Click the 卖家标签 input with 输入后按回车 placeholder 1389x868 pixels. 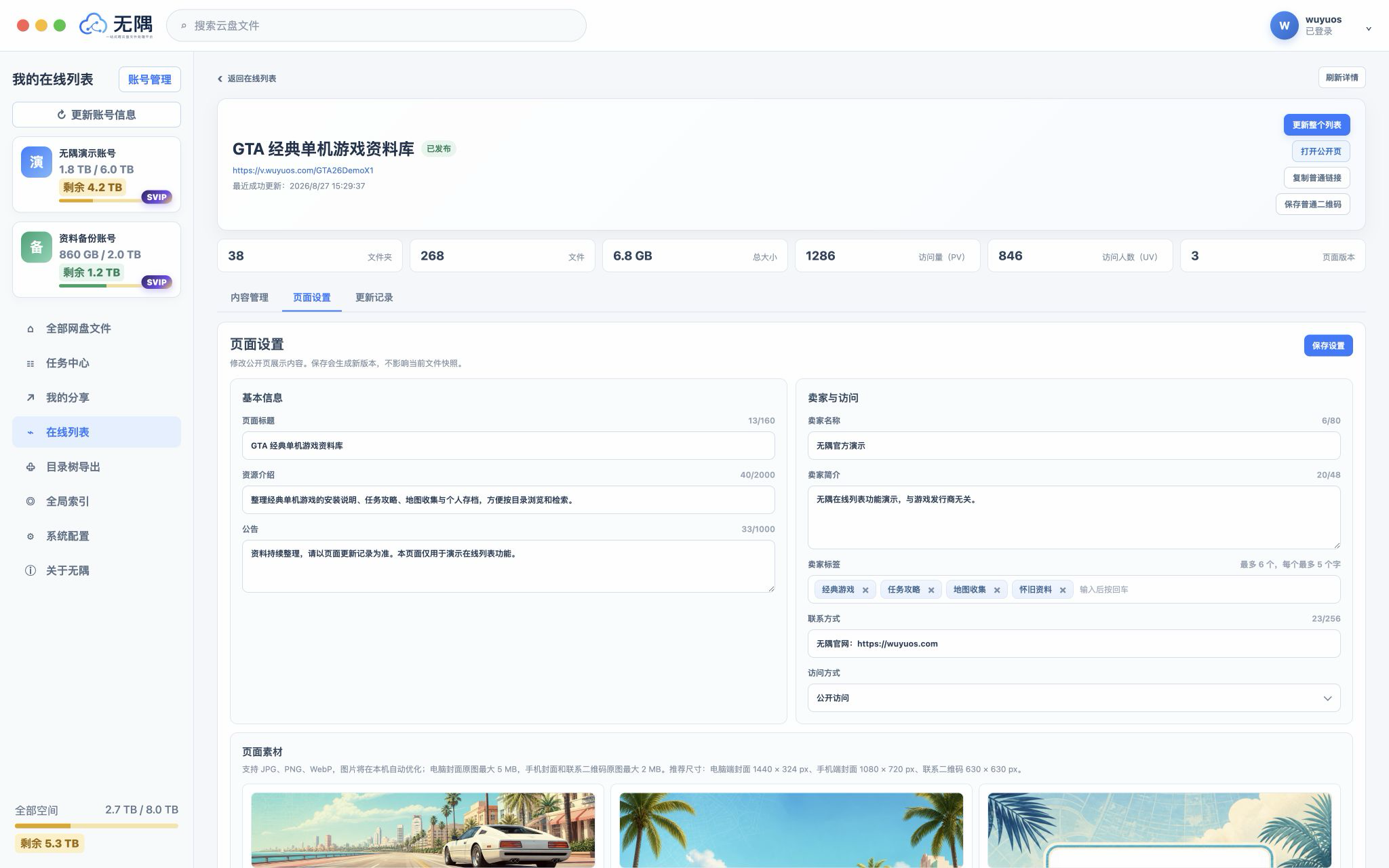pos(1206,590)
